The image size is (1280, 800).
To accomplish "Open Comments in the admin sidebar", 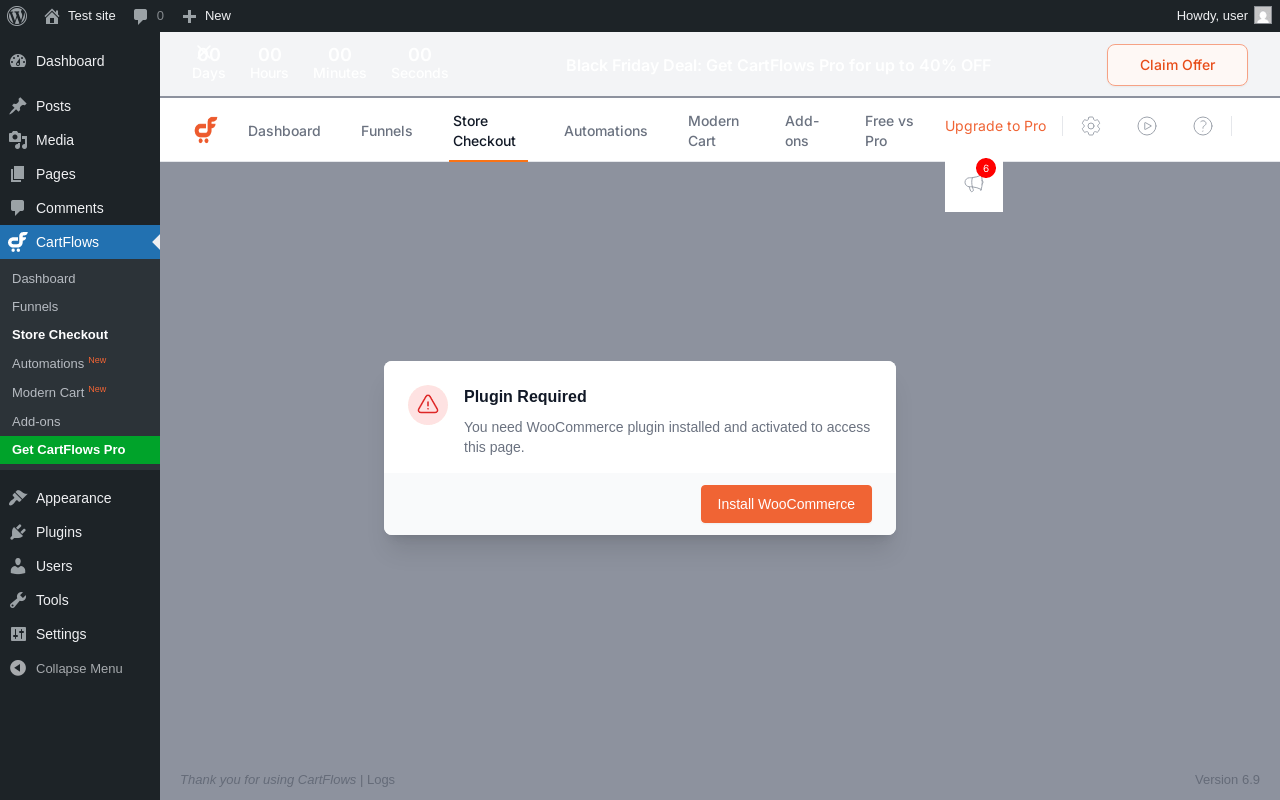I will pyautogui.click(x=80, y=208).
